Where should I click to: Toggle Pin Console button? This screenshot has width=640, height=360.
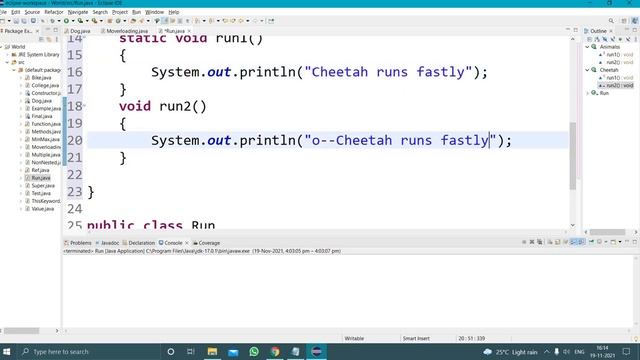[x=591, y=242]
